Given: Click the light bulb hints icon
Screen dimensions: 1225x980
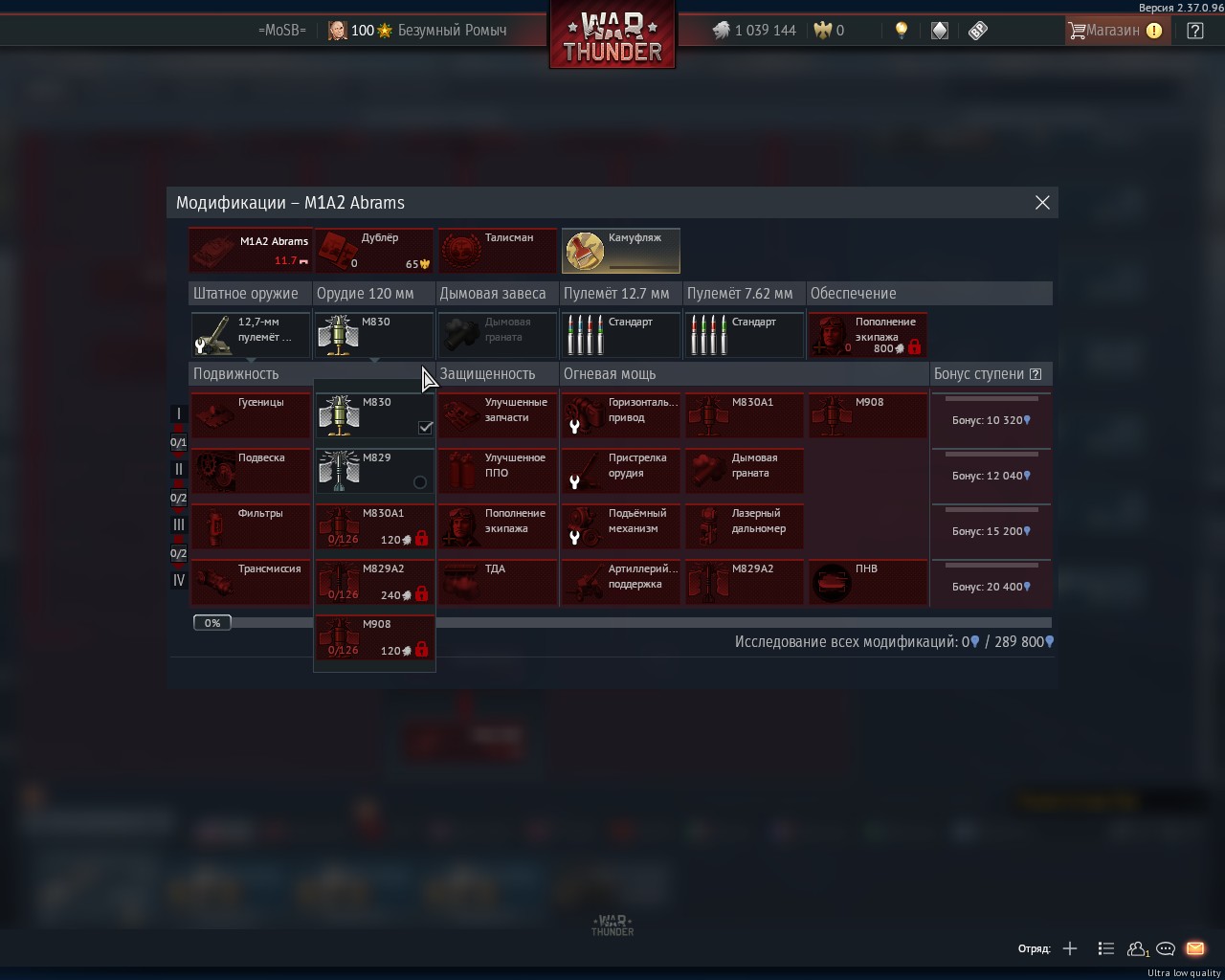Looking at the screenshot, I should pos(901,31).
